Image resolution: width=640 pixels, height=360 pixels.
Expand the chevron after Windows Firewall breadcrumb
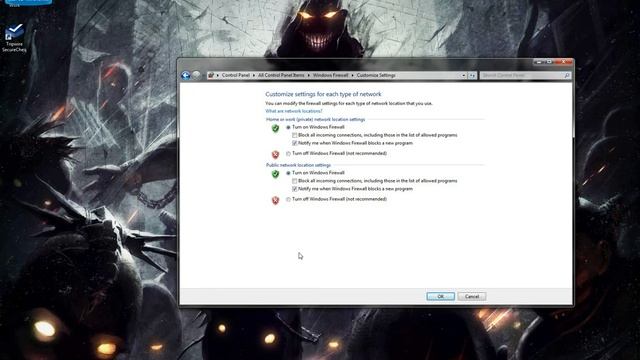[353, 76]
